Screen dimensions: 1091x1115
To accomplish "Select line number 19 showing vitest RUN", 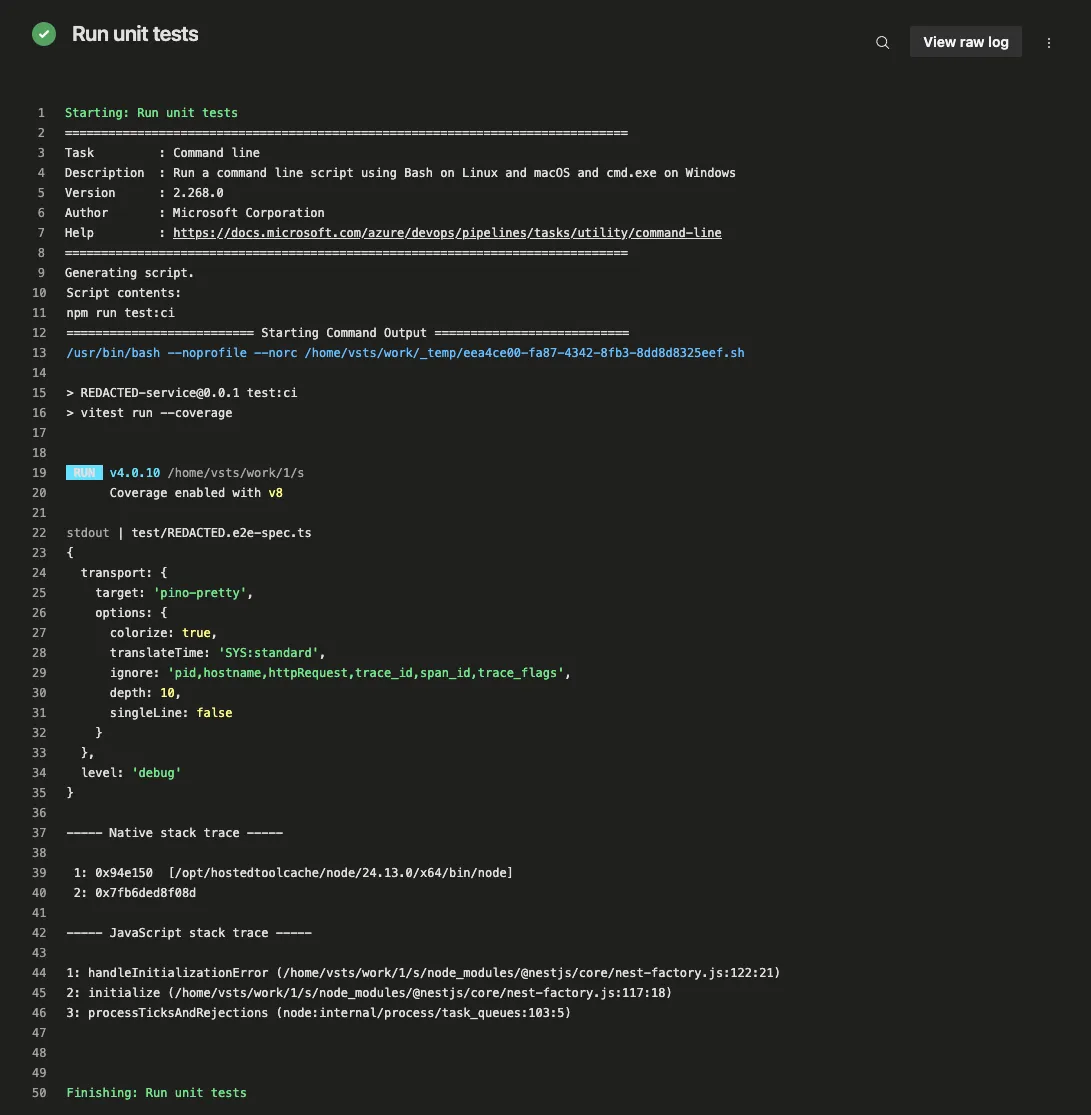I will tap(39, 472).
